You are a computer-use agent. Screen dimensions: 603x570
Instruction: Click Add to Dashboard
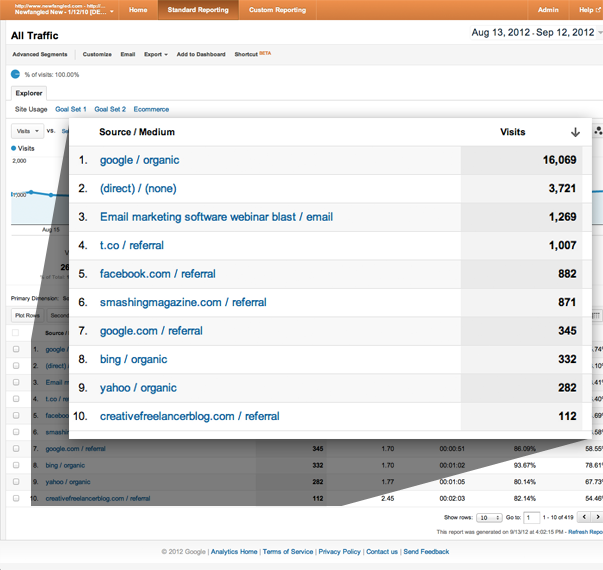point(201,54)
